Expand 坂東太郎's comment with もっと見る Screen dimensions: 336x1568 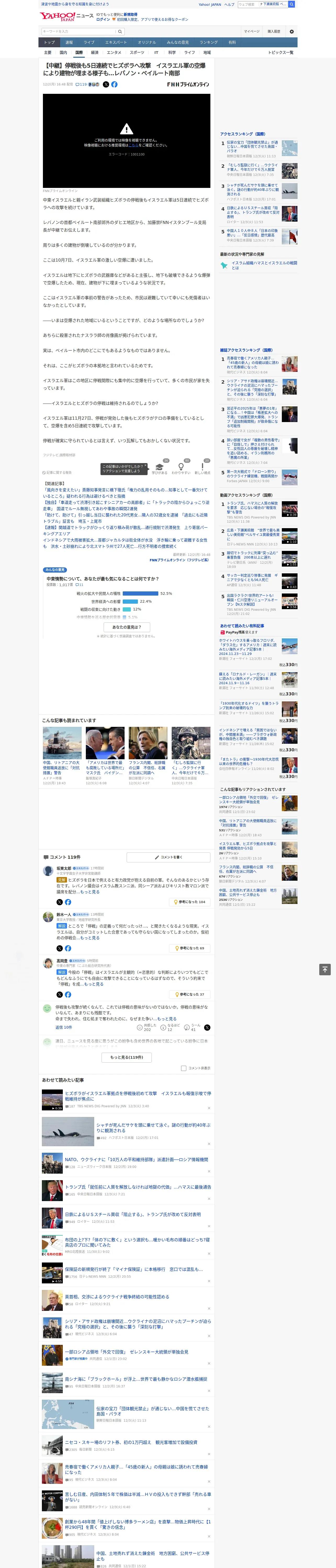click(90, 892)
